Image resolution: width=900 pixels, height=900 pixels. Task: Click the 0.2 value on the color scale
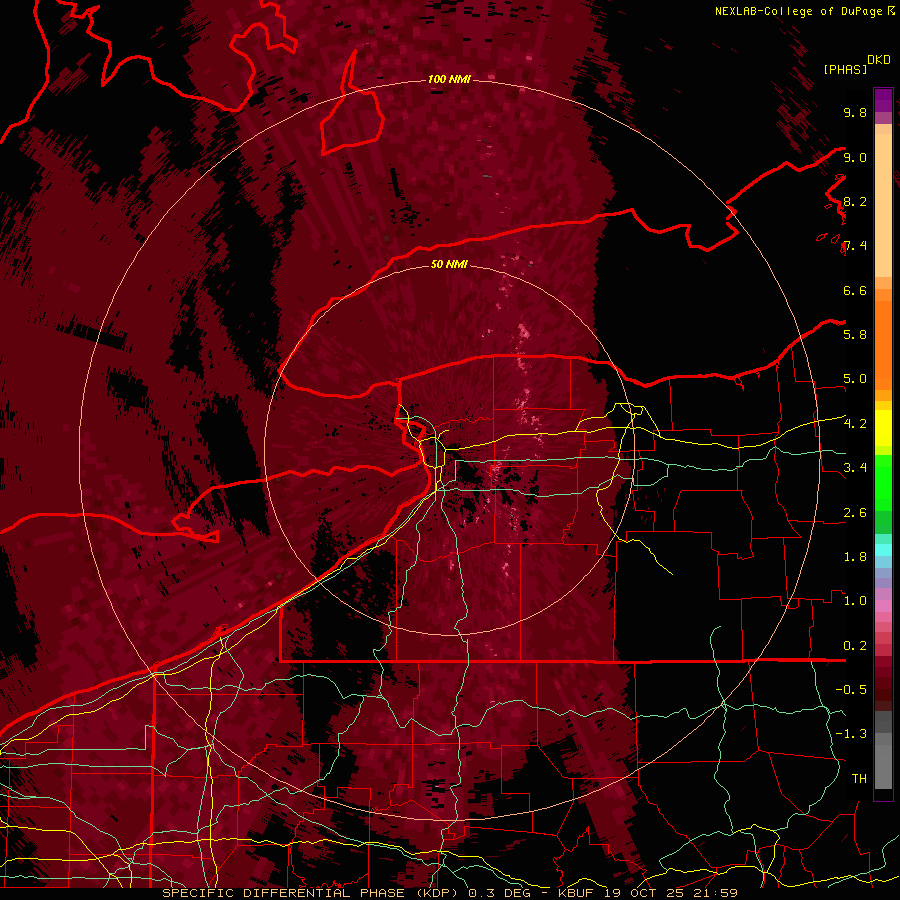click(x=855, y=646)
